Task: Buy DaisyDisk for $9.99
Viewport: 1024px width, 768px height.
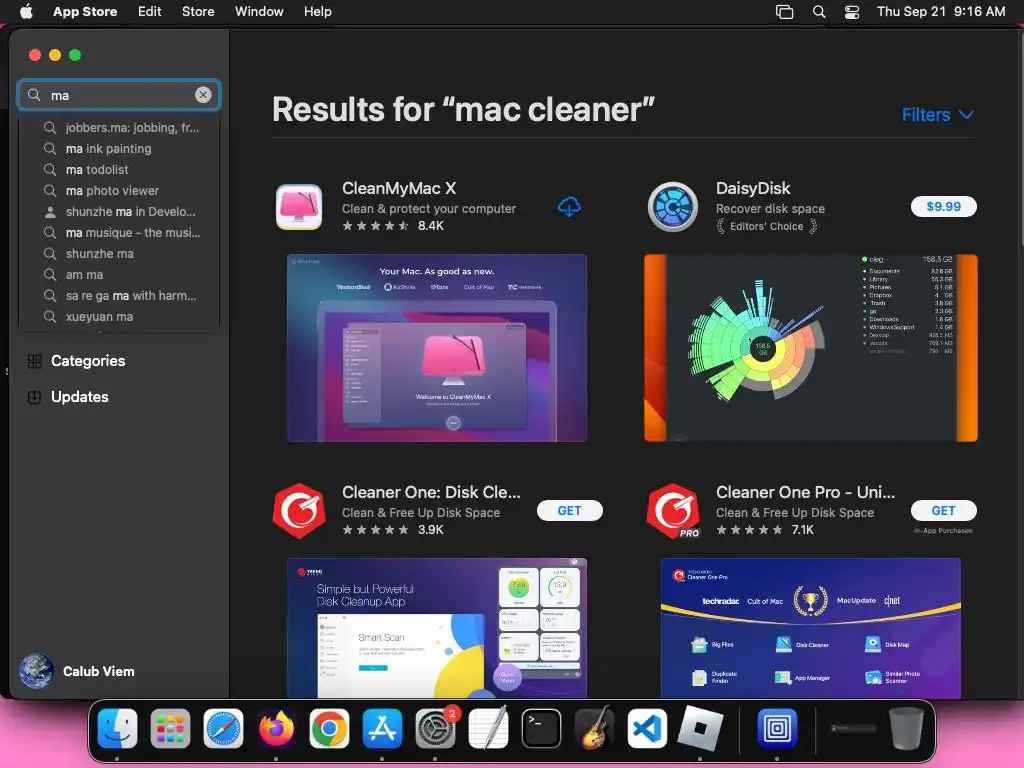Action: 944,206
